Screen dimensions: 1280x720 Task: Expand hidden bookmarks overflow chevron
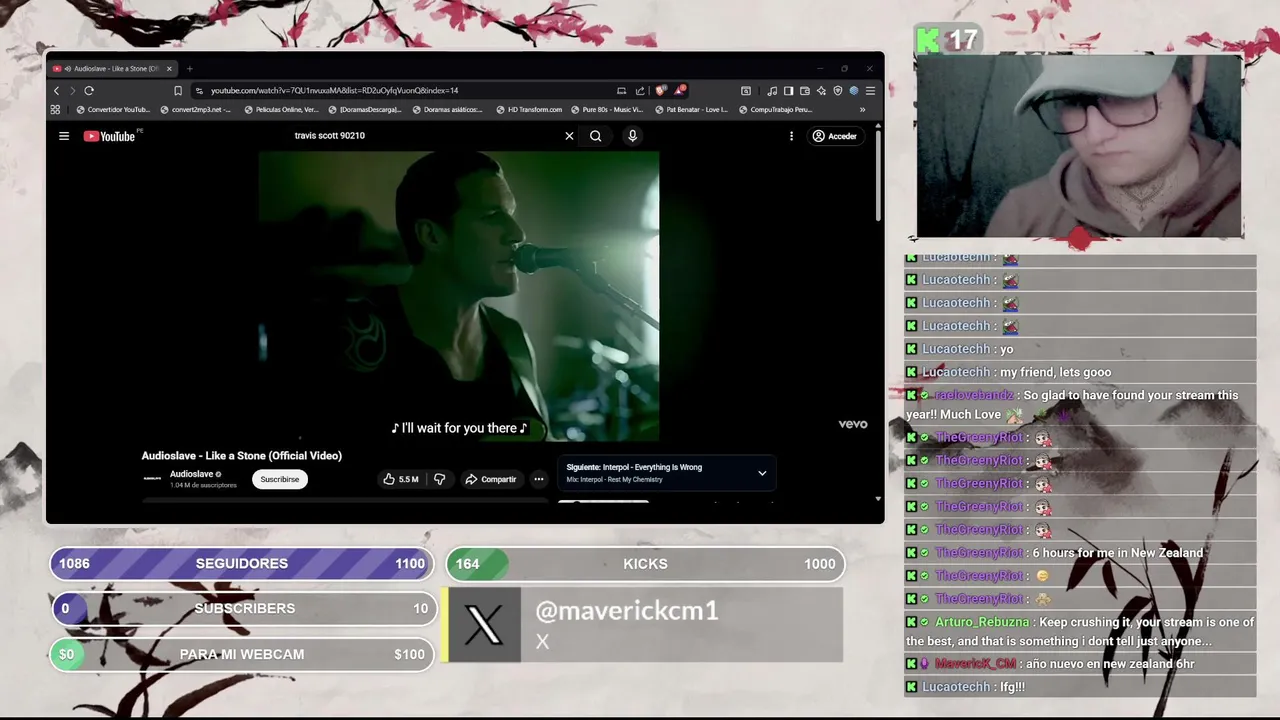pyautogui.click(x=862, y=110)
